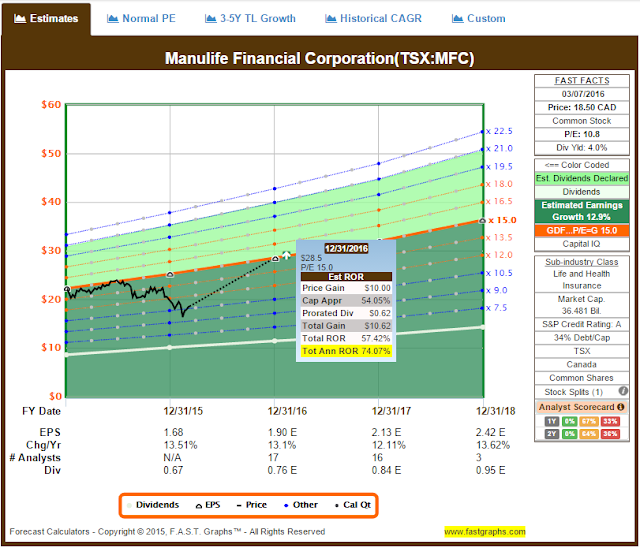Image resolution: width=640 pixels, height=548 pixels.
Task: Click the Total Gain $10.62 row
Action: click(346, 326)
